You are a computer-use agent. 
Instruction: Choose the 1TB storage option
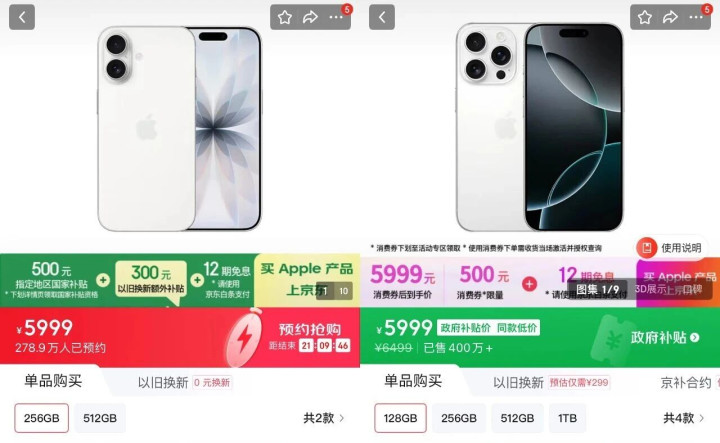(x=567, y=418)
